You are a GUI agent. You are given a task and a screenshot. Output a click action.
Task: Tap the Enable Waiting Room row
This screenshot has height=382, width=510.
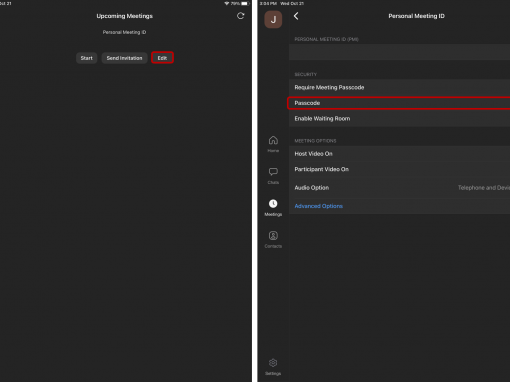(399, 119)
